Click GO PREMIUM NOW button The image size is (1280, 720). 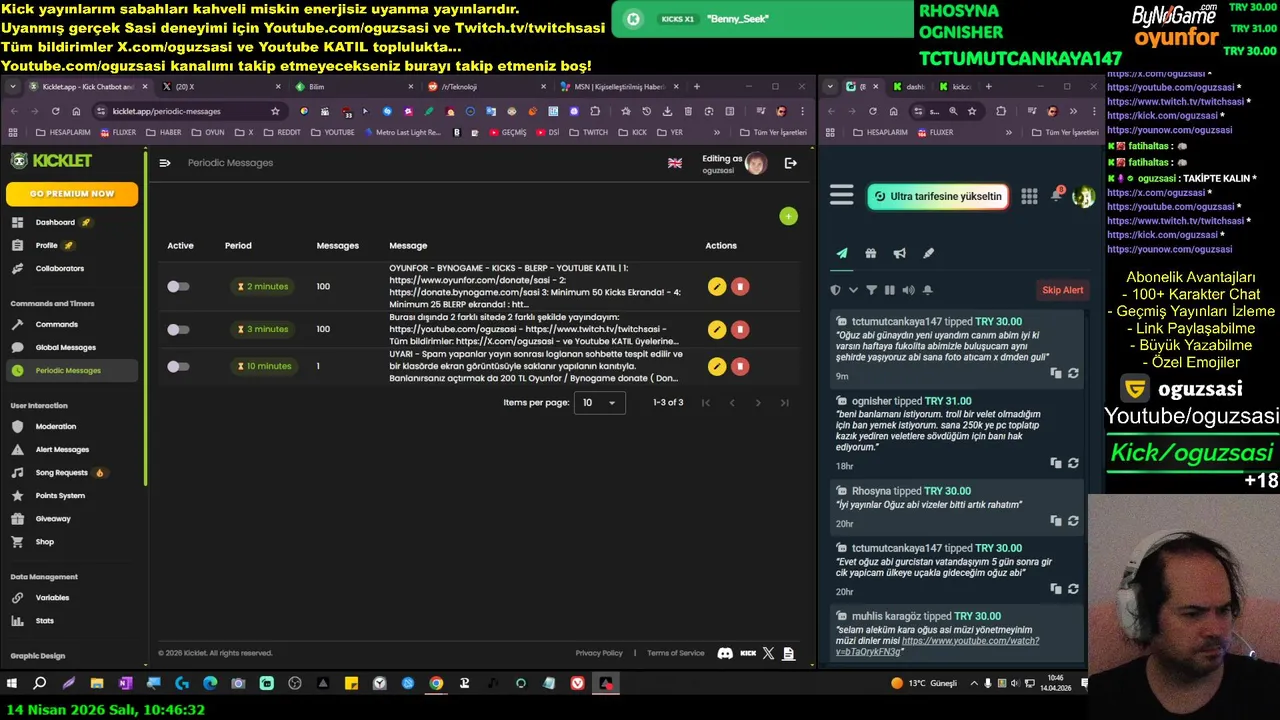72,194
